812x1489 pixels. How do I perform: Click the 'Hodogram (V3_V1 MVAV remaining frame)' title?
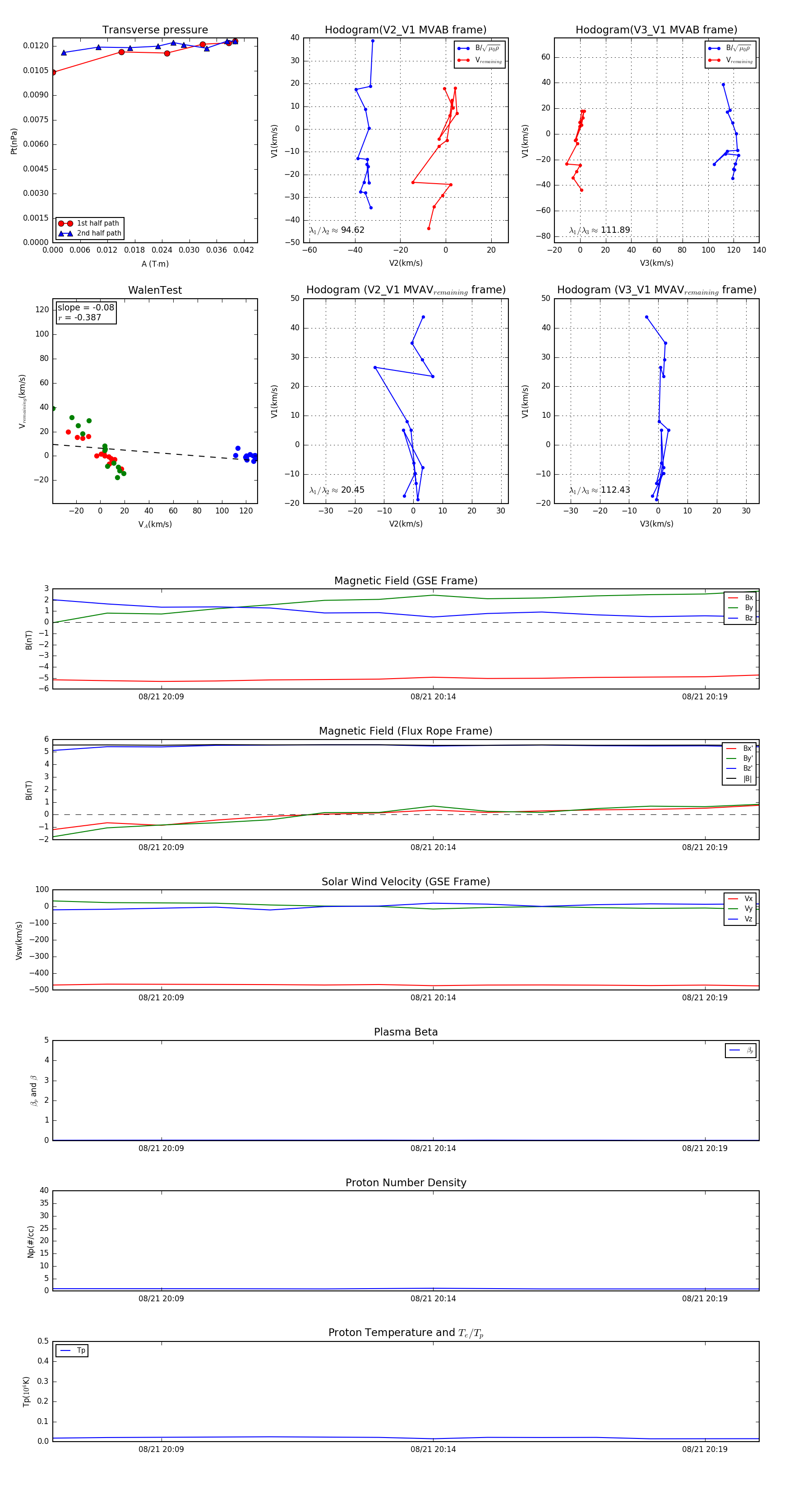656,290
